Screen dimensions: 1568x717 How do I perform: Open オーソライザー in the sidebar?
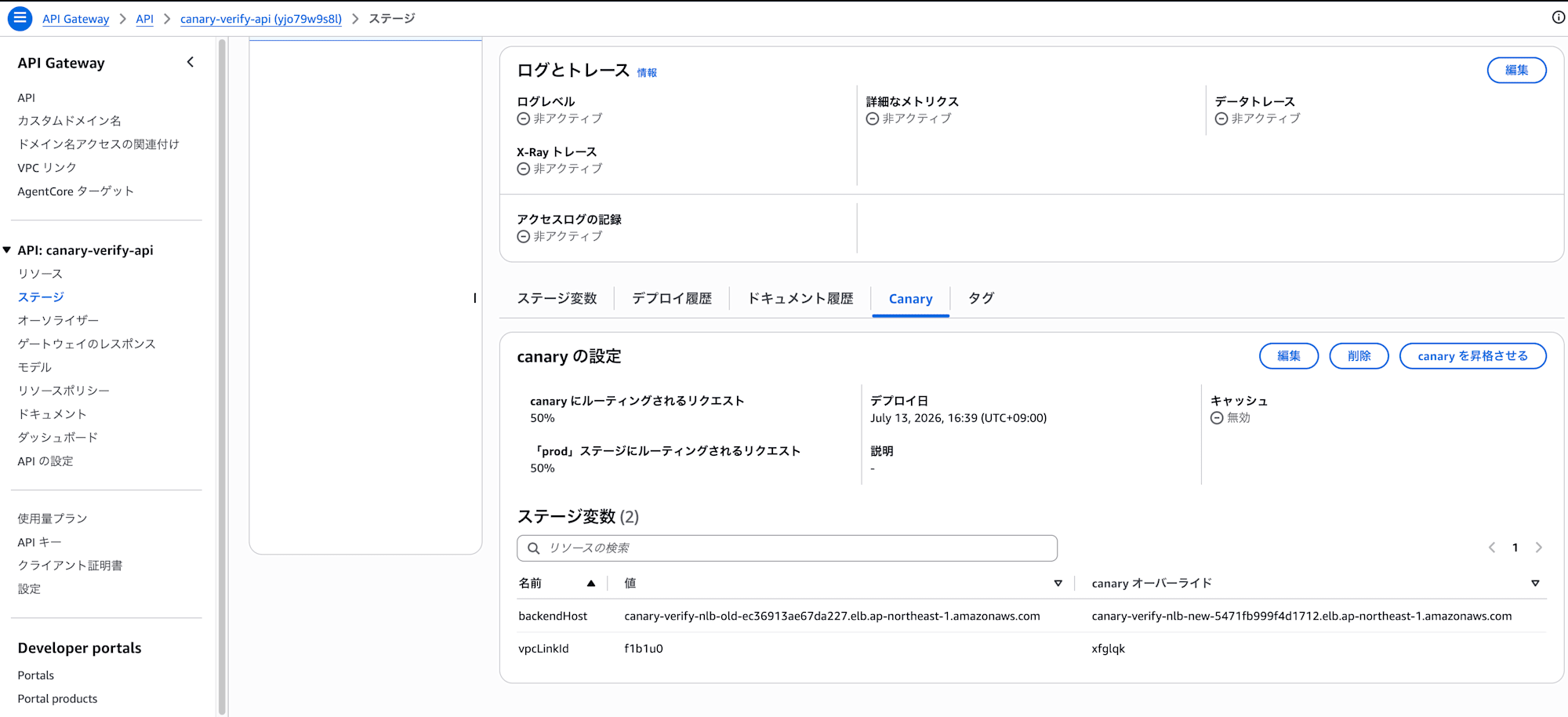click(58, 321)
